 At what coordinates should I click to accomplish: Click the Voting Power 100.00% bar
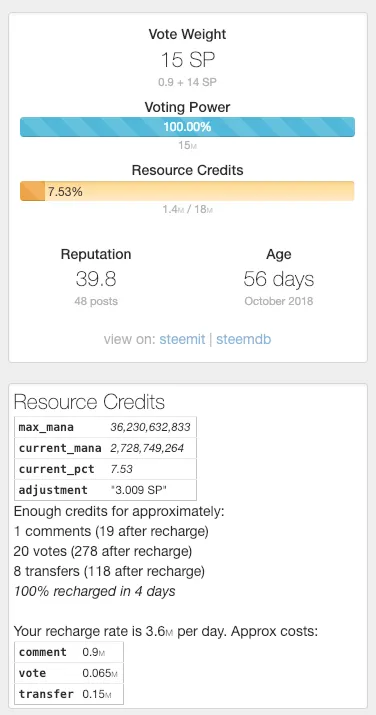click(x=187, y=127)
